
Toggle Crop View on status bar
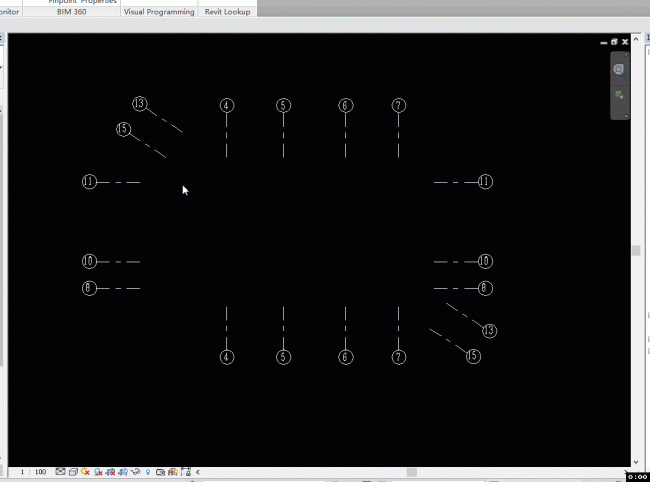click(x=110, y=471)
